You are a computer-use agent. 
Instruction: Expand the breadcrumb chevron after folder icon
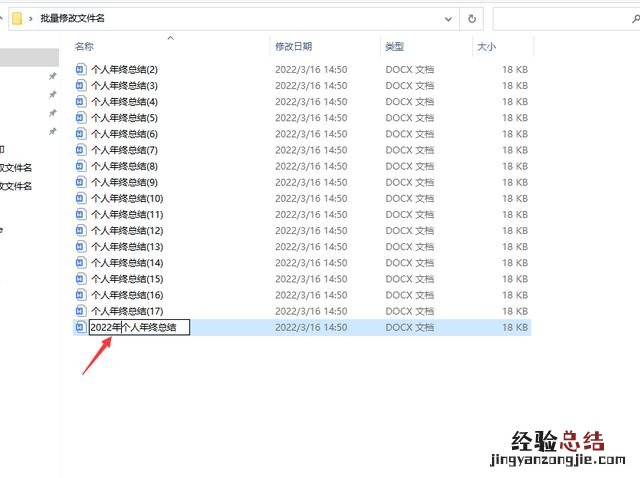(30, 18)
